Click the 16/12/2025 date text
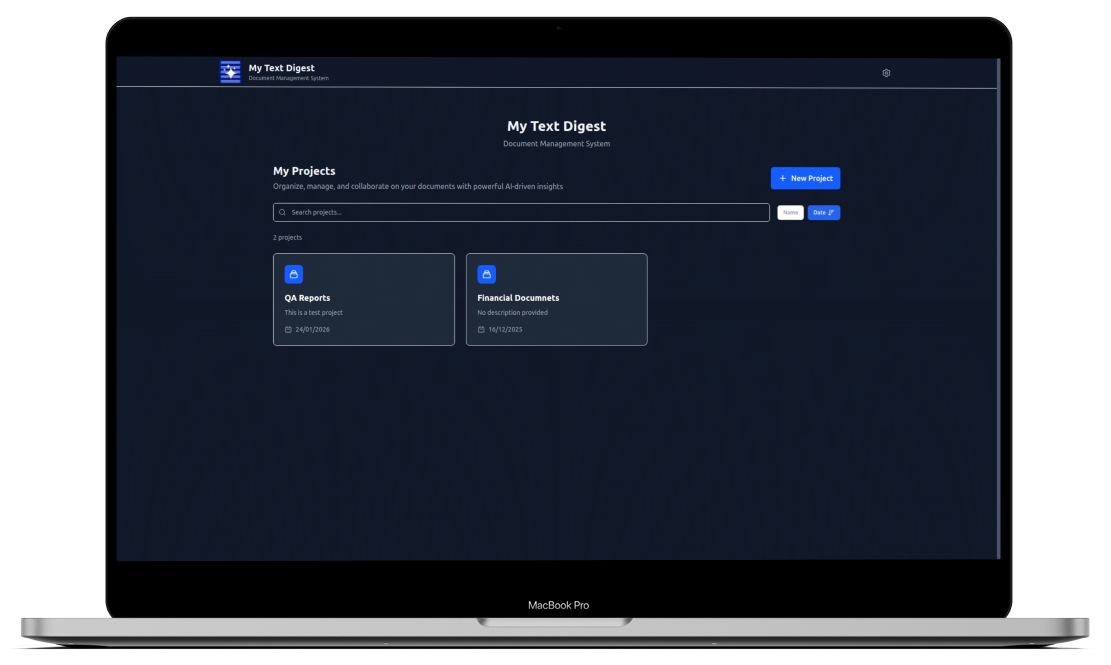The image size is (1111, 665). (505, 329)
